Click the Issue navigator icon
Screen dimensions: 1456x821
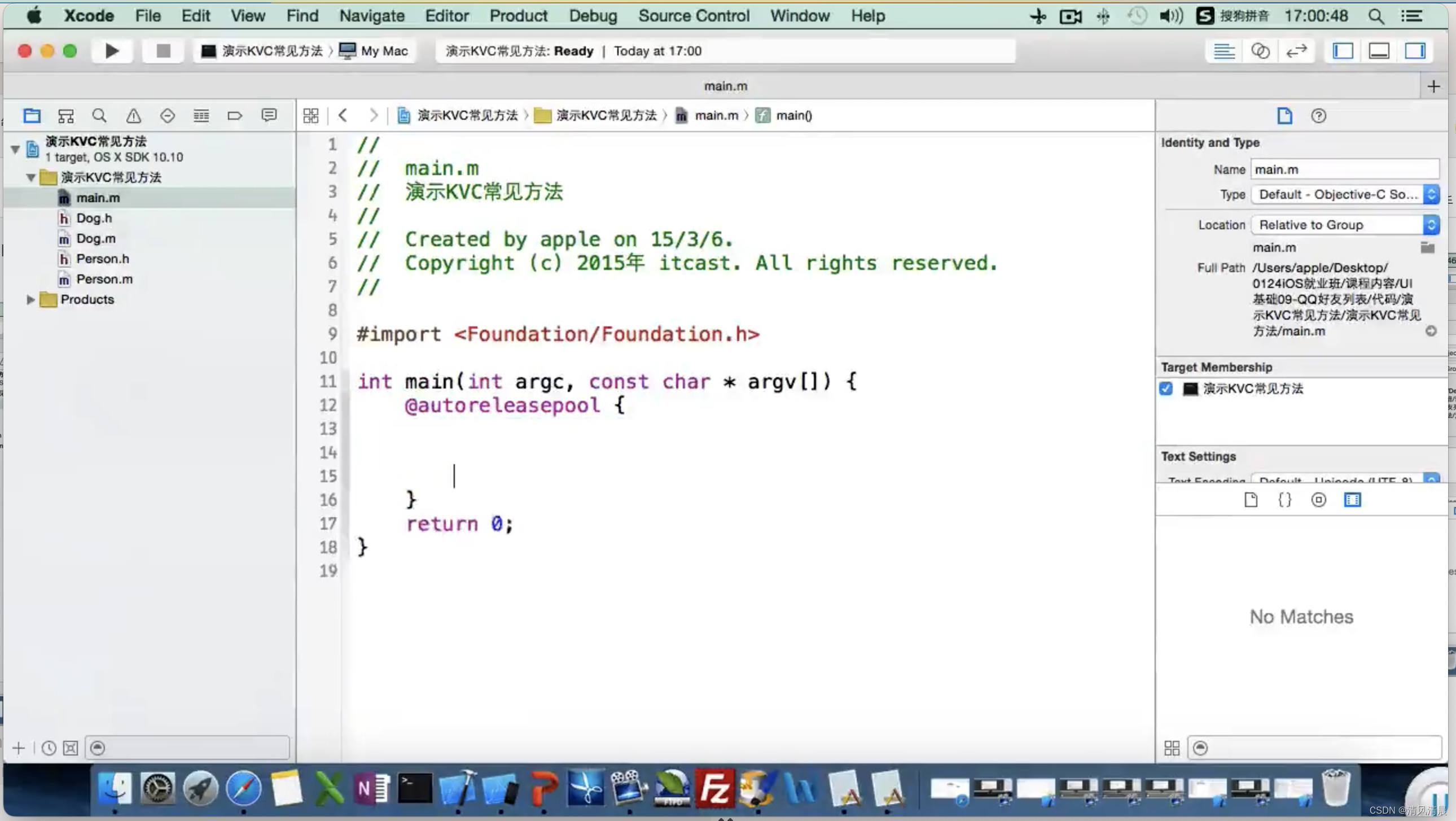pos(132,115)
